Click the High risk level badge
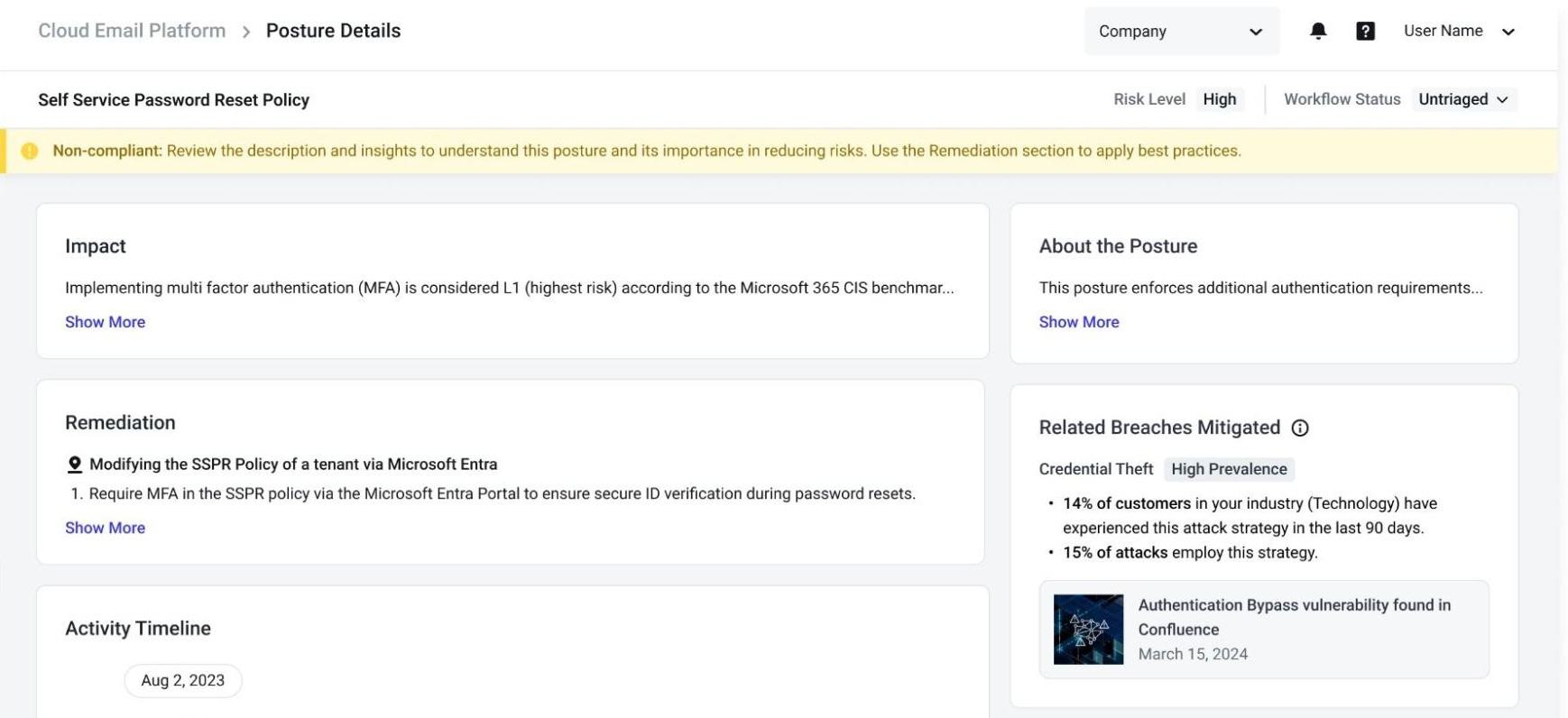 coord(1219,99)
